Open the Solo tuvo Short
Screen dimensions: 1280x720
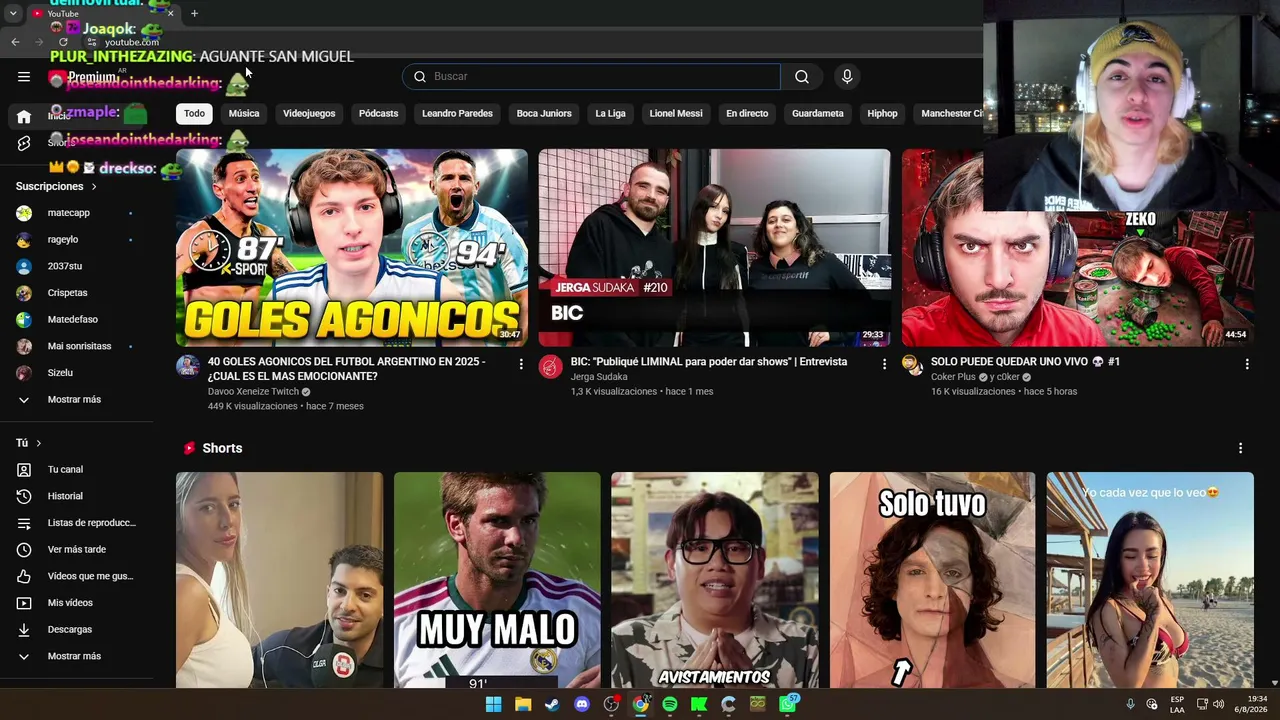932,580
